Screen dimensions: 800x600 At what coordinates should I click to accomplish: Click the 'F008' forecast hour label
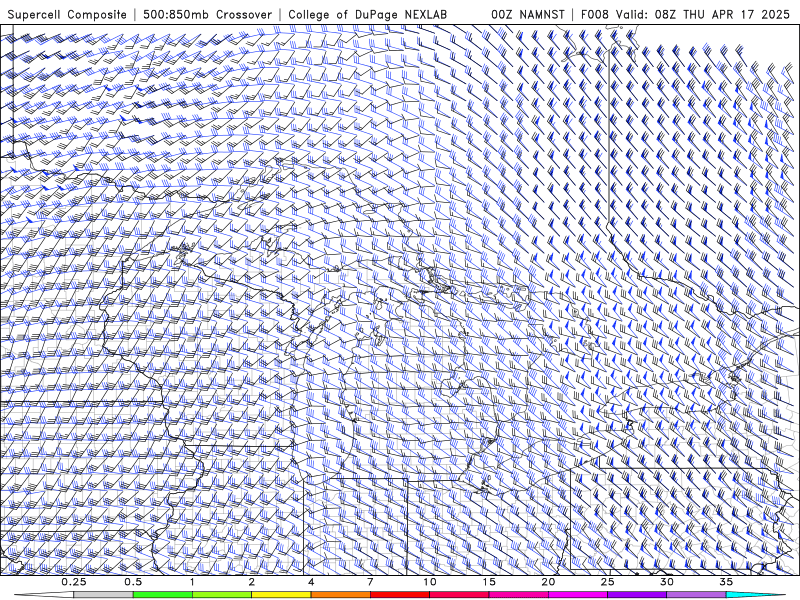tap(595, 14)
